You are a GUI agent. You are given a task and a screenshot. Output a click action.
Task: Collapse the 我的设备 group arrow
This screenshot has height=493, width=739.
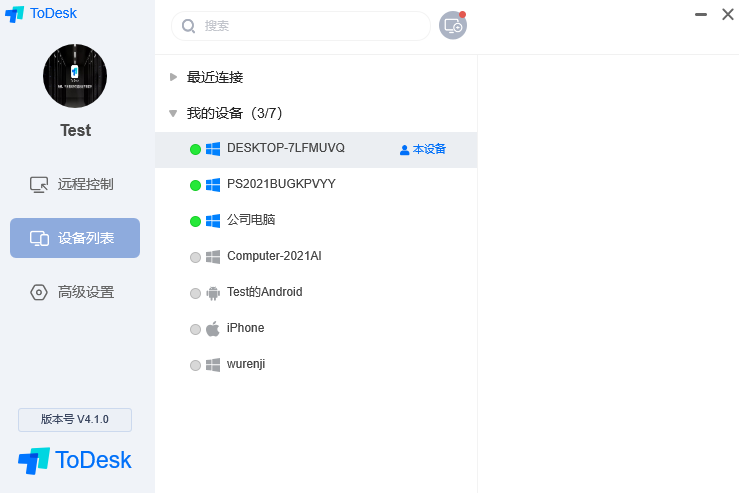click(x=173, y=113)
